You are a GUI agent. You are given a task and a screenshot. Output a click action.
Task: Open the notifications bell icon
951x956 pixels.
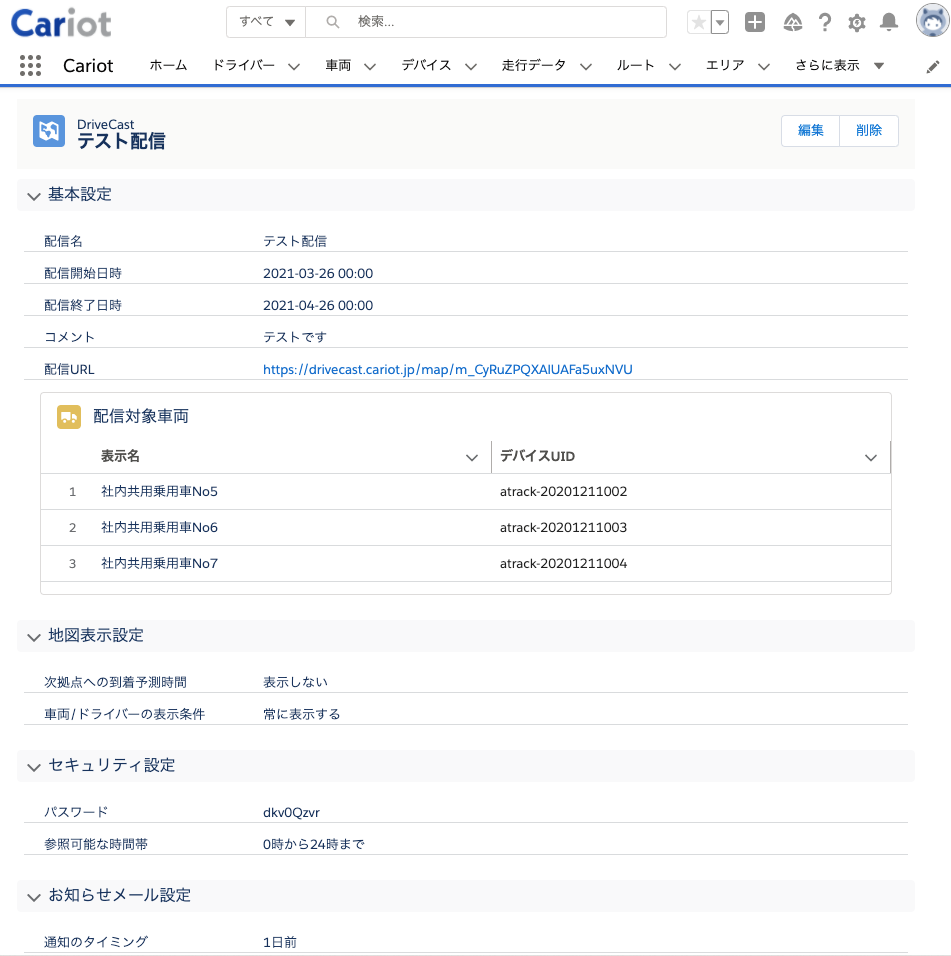pyautogui.click(x=889, y=23)
